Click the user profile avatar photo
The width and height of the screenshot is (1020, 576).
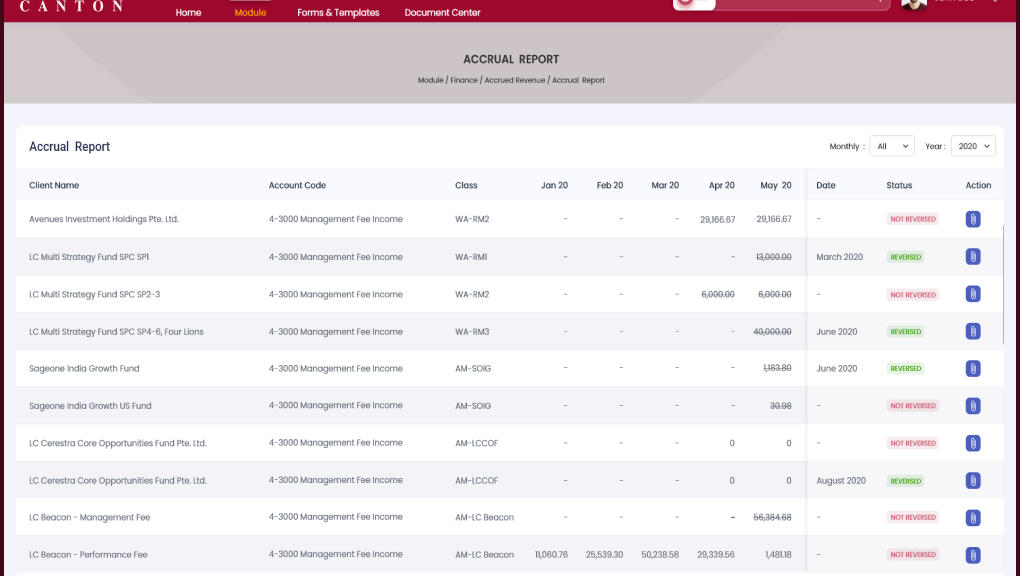(913, 4)
